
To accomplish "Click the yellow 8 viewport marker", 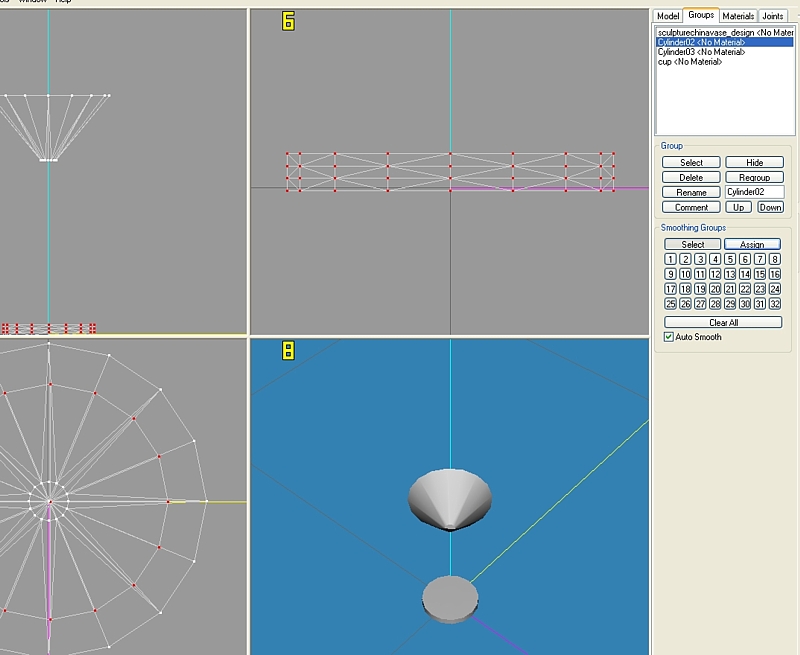I will (288, 350).
